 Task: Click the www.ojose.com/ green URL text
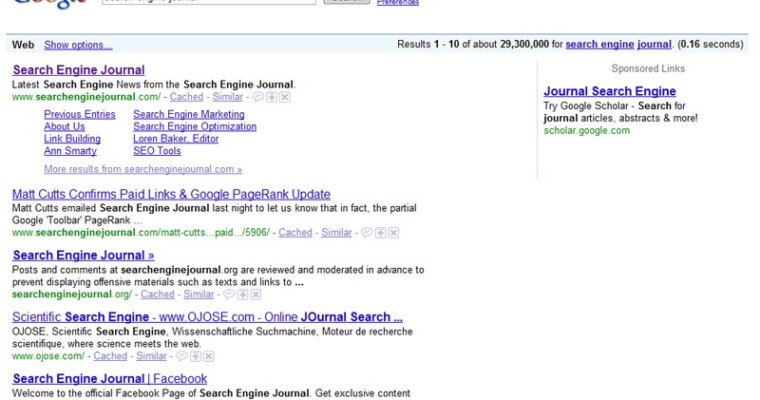click(x=48, y=356)
